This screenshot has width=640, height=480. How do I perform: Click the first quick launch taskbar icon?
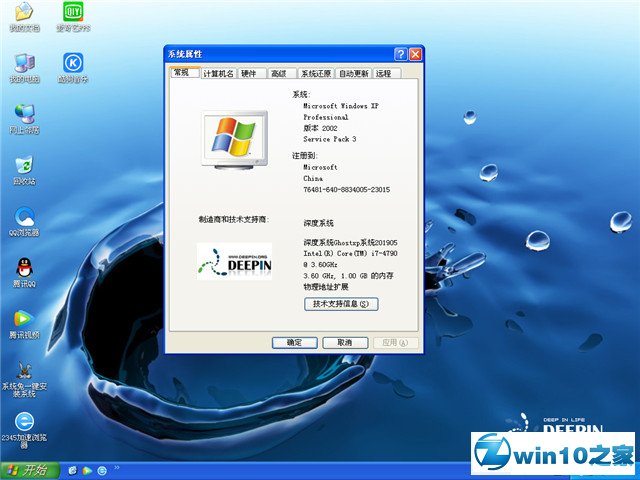tap(73, 471)
